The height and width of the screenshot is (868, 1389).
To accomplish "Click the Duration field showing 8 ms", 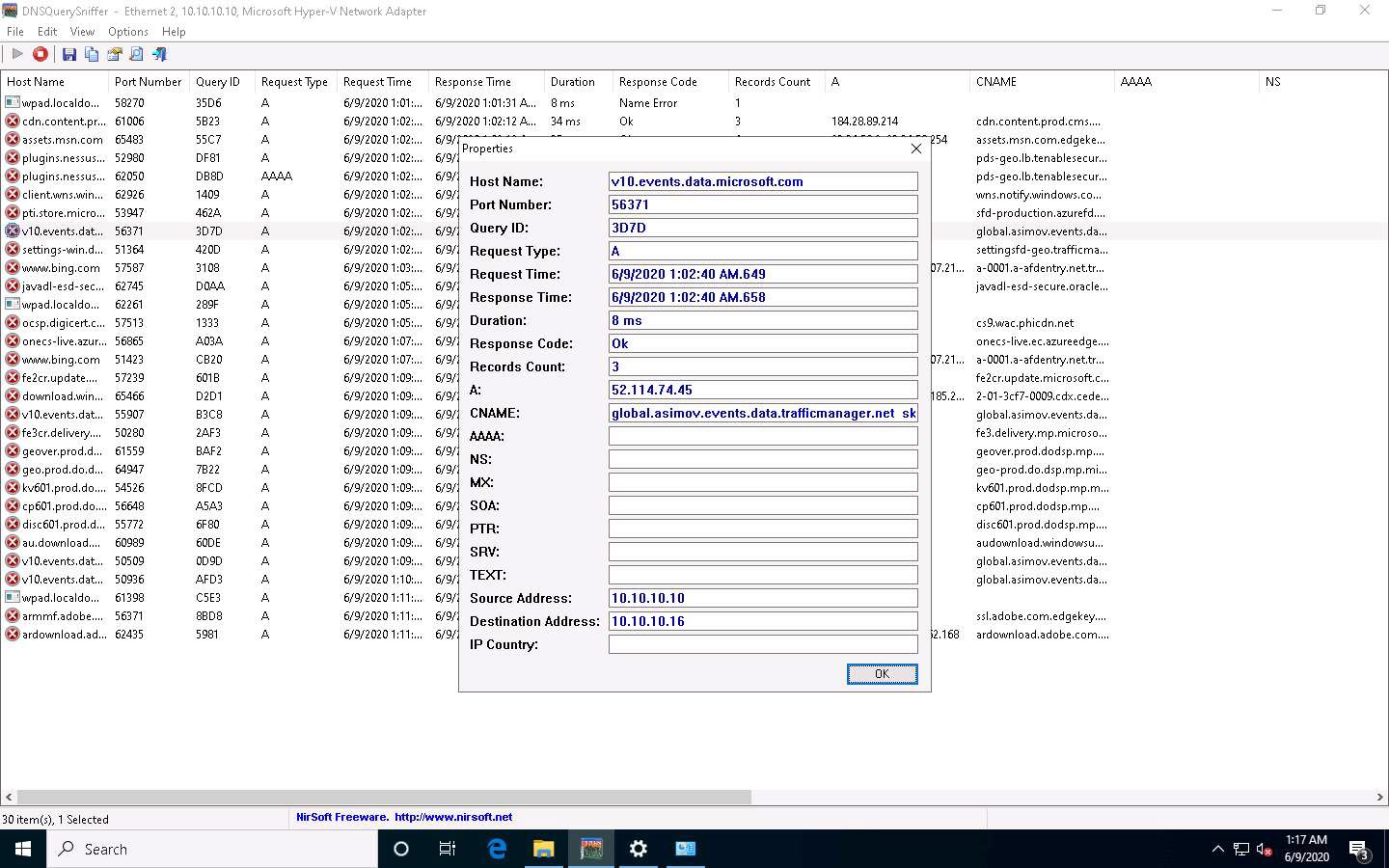I will click(x=763, y=320).
